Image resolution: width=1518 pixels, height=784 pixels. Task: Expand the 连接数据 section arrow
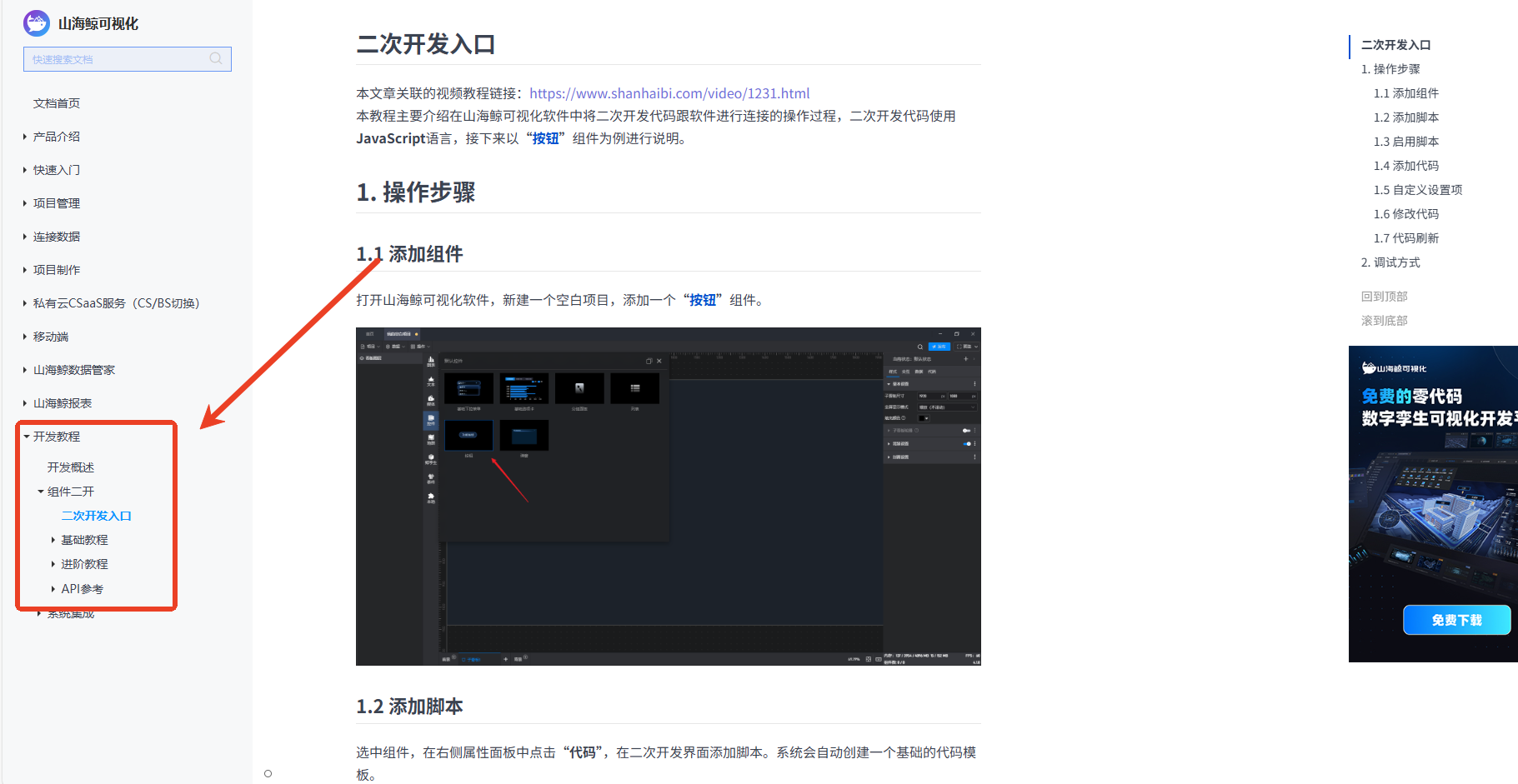[25, 237]
